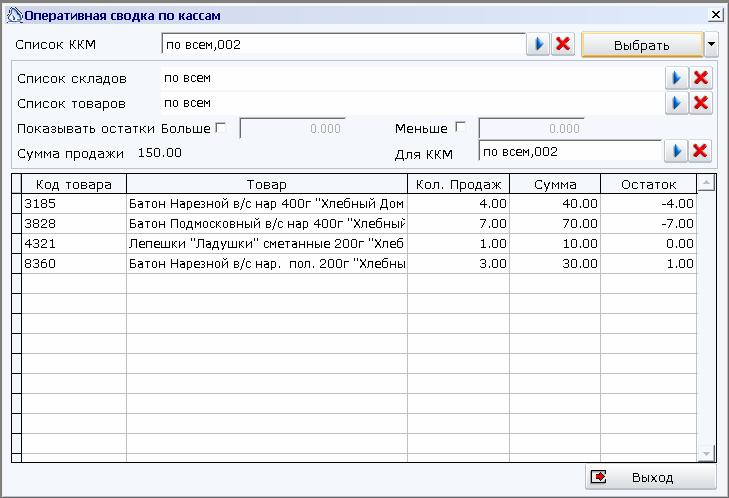Click the Товар column header

pos(266,184)
